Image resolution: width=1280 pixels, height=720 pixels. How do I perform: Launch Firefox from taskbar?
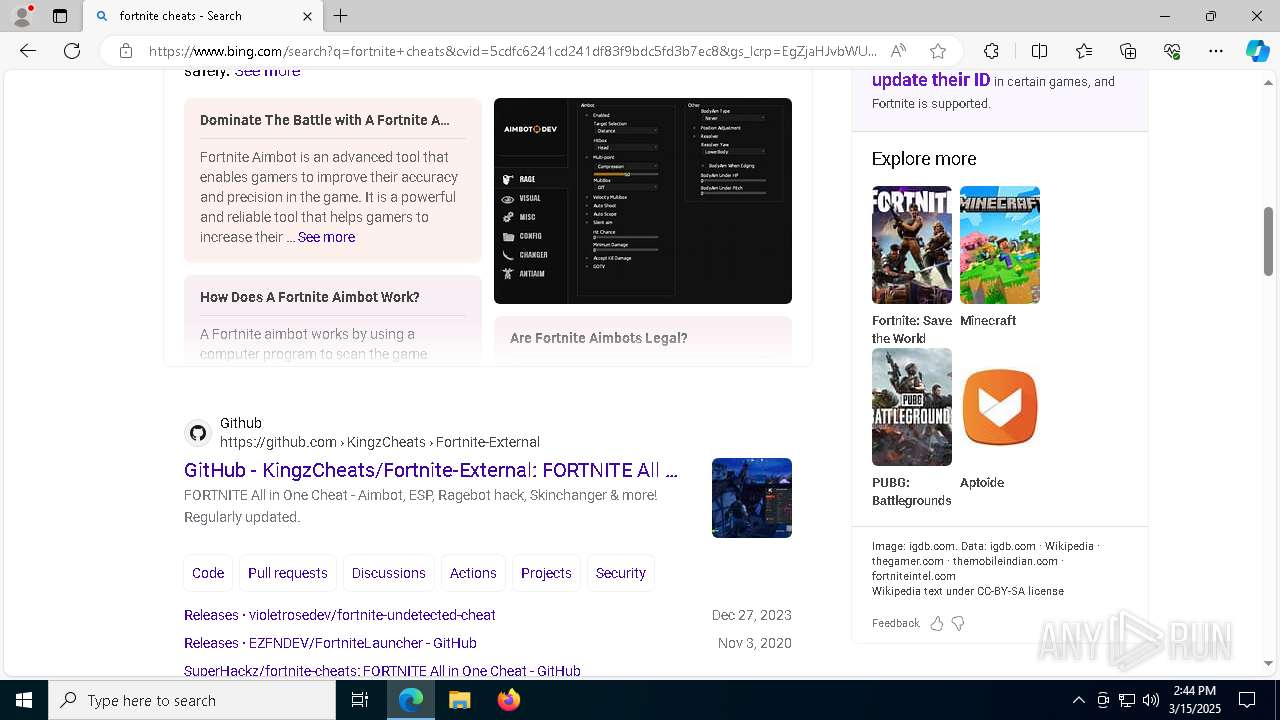coord(508,700)
